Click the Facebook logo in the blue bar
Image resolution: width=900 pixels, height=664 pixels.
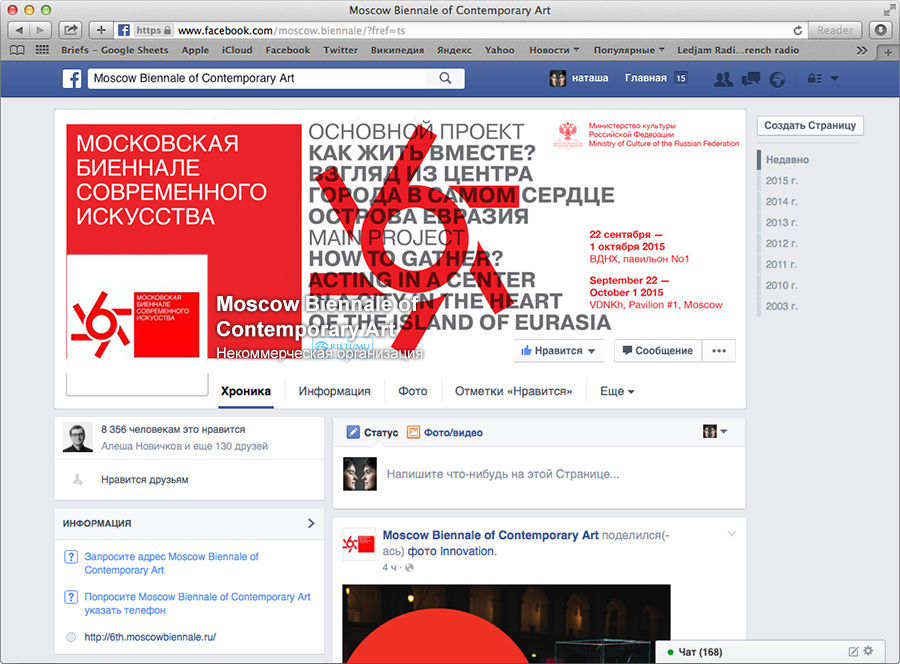click(x=72, y=79)
